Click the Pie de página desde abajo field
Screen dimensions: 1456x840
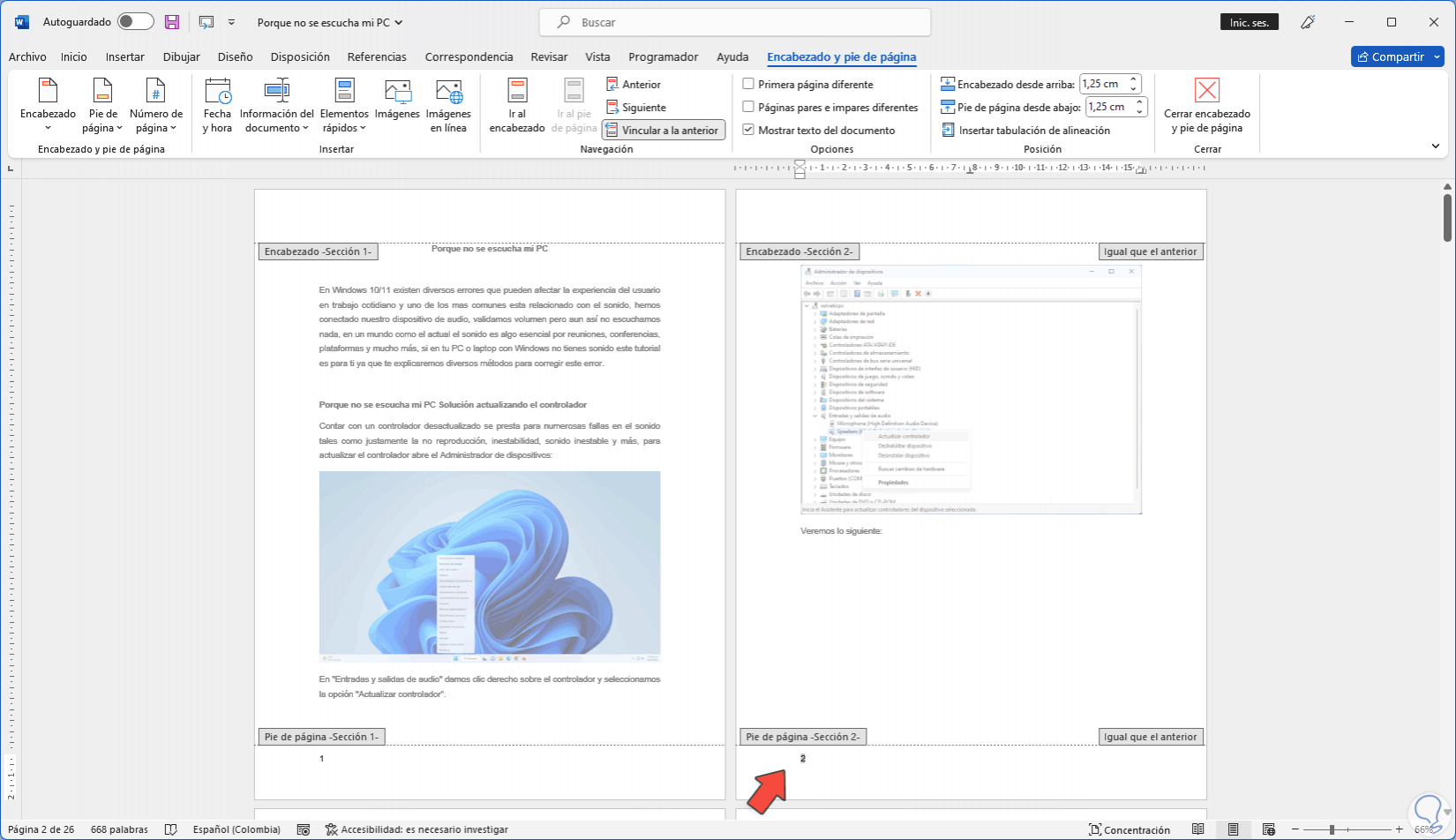point(1109,108)
